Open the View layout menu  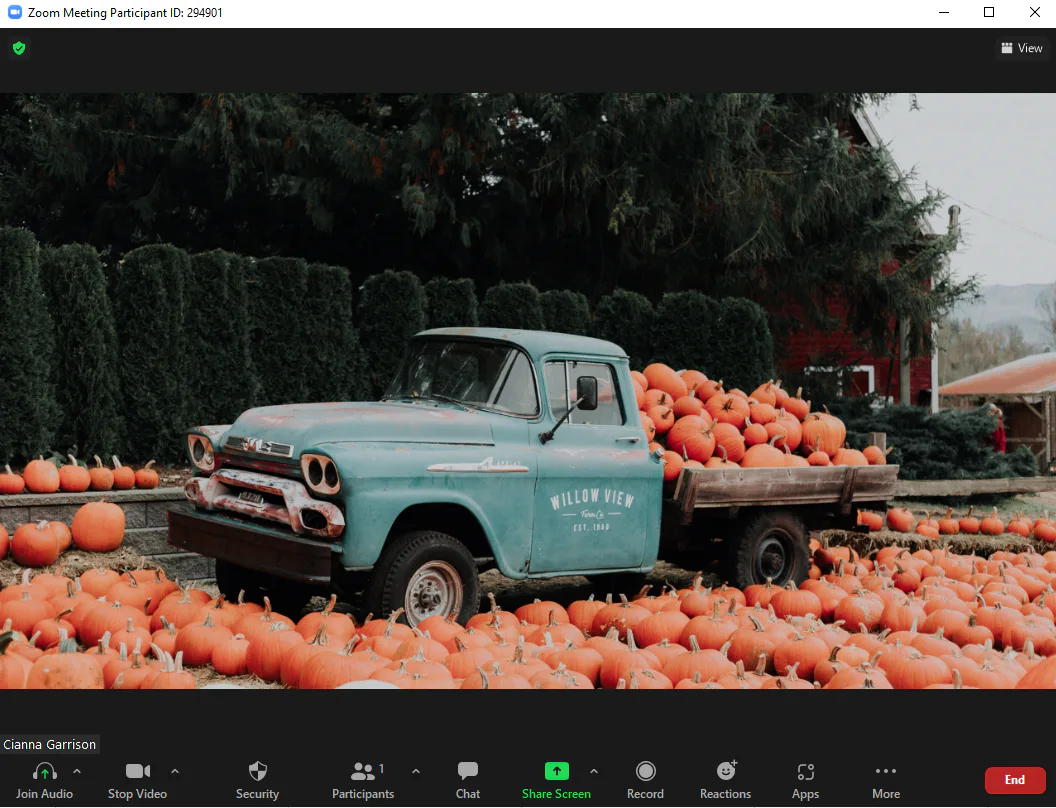tap(1022, 48)
